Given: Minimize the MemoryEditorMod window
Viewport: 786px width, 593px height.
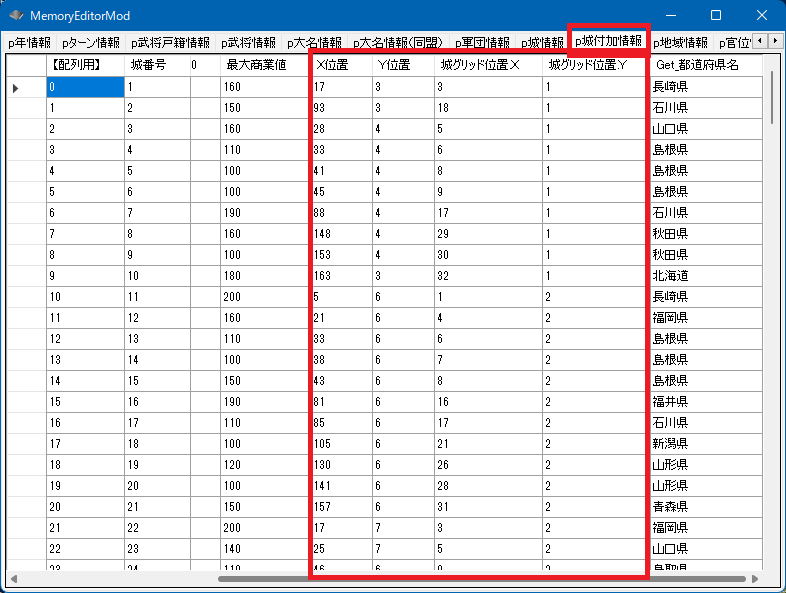Looking at the screenshot, I should [x=669, y=15].
